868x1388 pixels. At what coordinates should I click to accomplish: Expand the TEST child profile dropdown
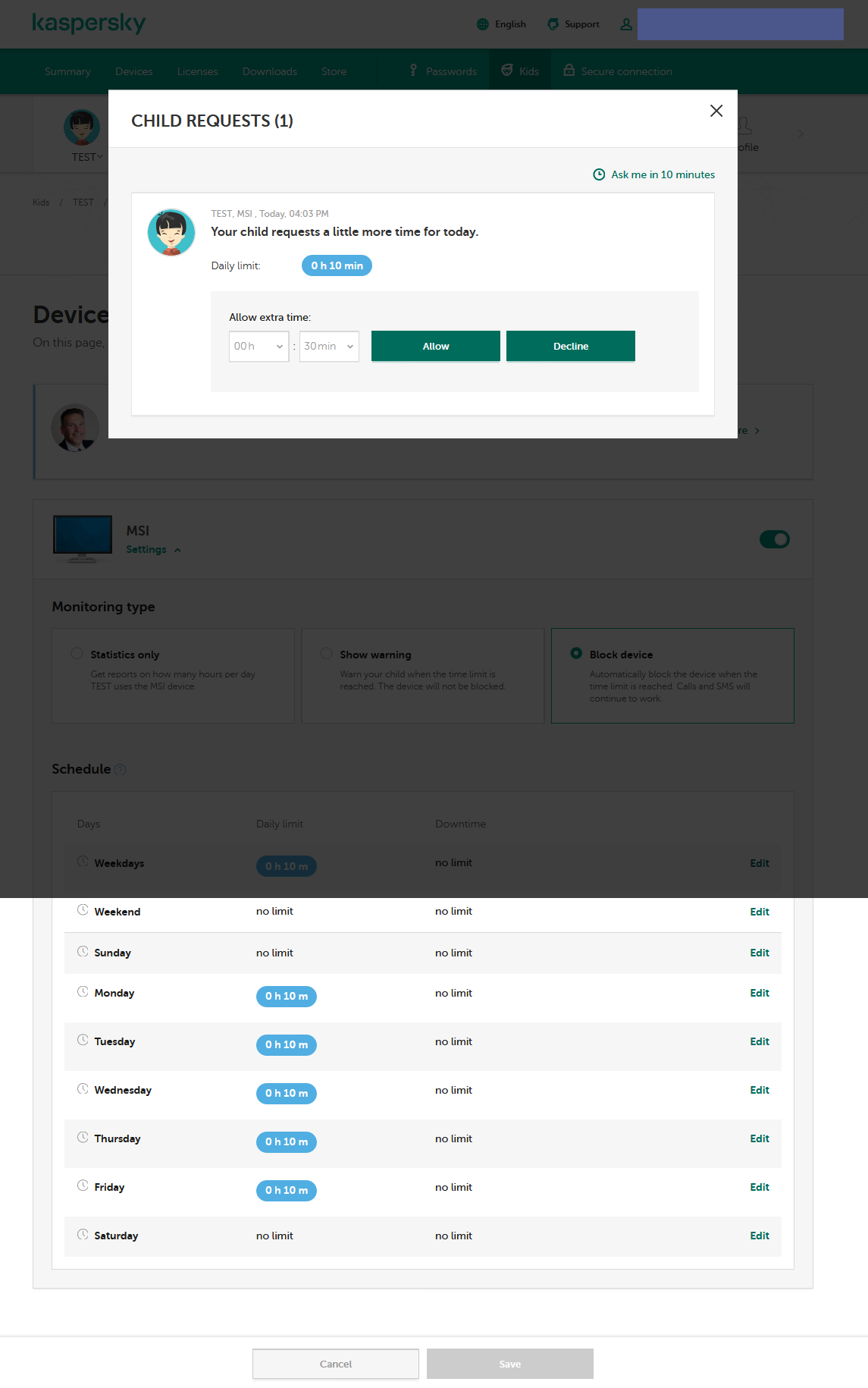point(87,157)
